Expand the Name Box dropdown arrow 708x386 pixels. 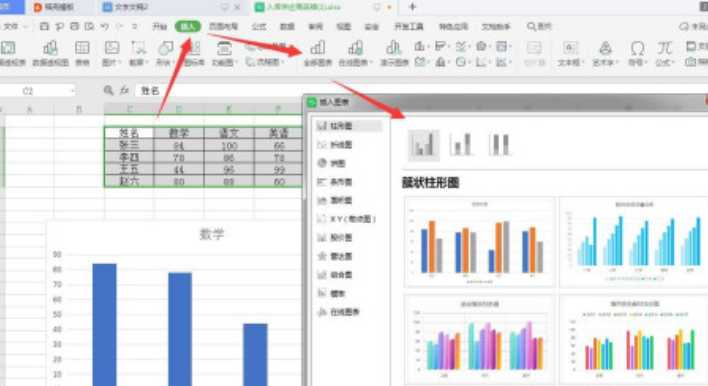(x=72, y=91)
